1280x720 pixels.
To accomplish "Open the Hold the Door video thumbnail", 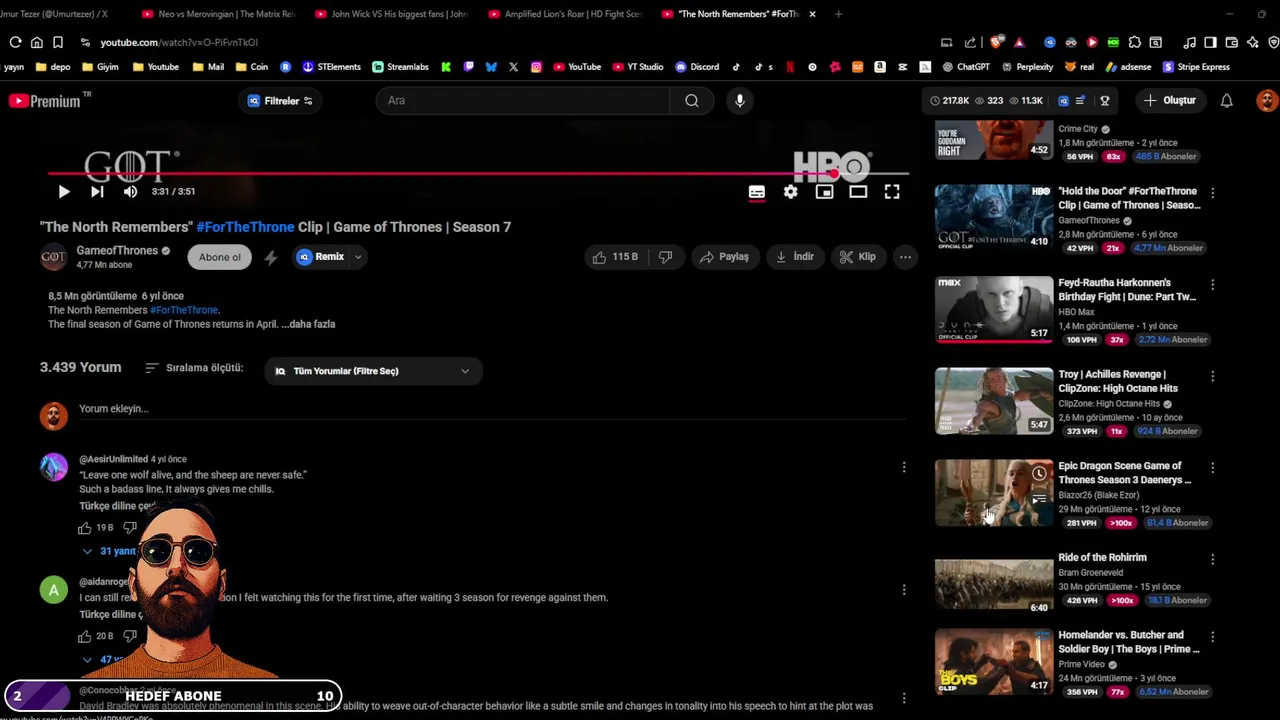I will pyautogui.click(x=993, y=216).
